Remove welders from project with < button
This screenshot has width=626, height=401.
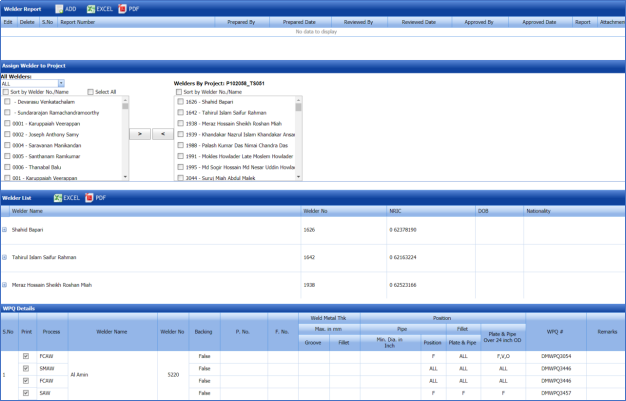[162, 133]
